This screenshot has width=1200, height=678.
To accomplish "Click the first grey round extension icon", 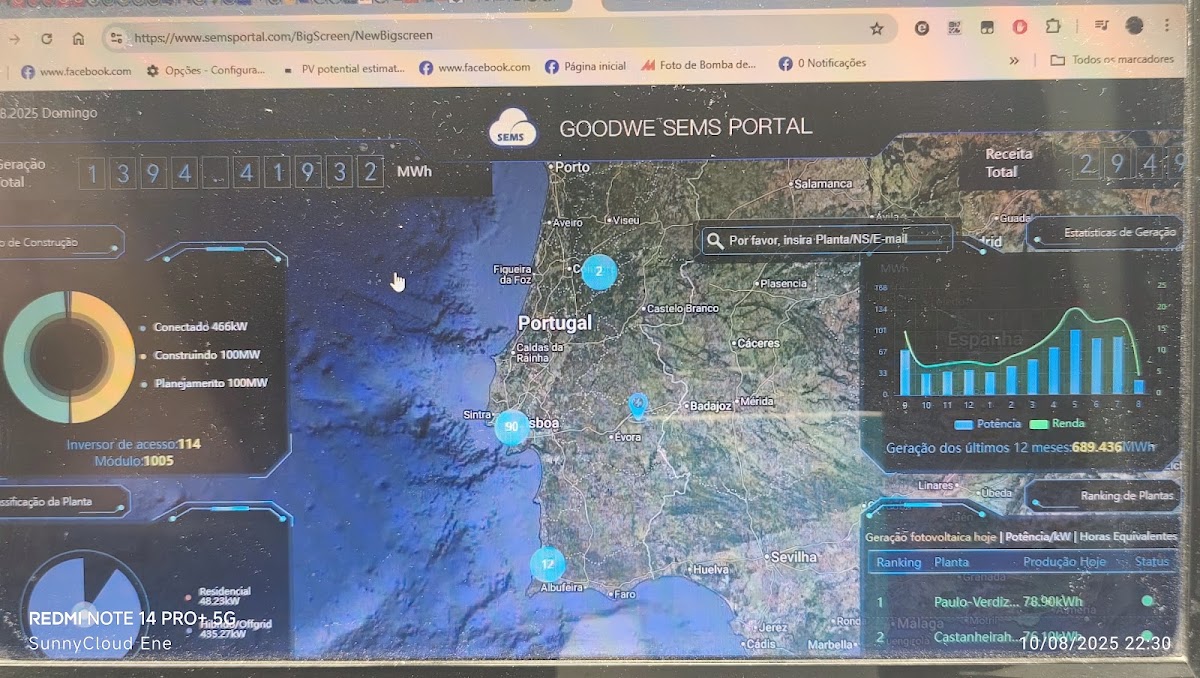I will click(x=922, y=28).
